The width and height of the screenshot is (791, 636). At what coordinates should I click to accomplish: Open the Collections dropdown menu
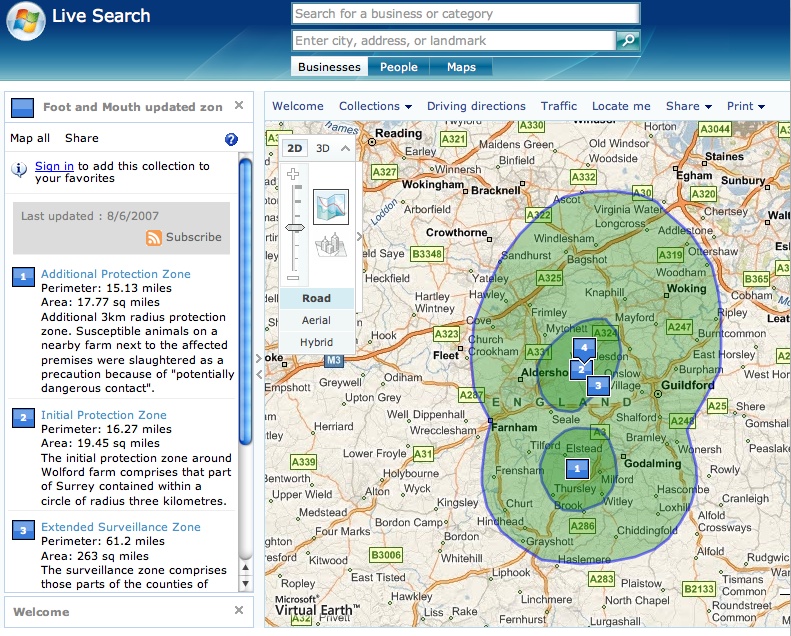click(375, 106)
